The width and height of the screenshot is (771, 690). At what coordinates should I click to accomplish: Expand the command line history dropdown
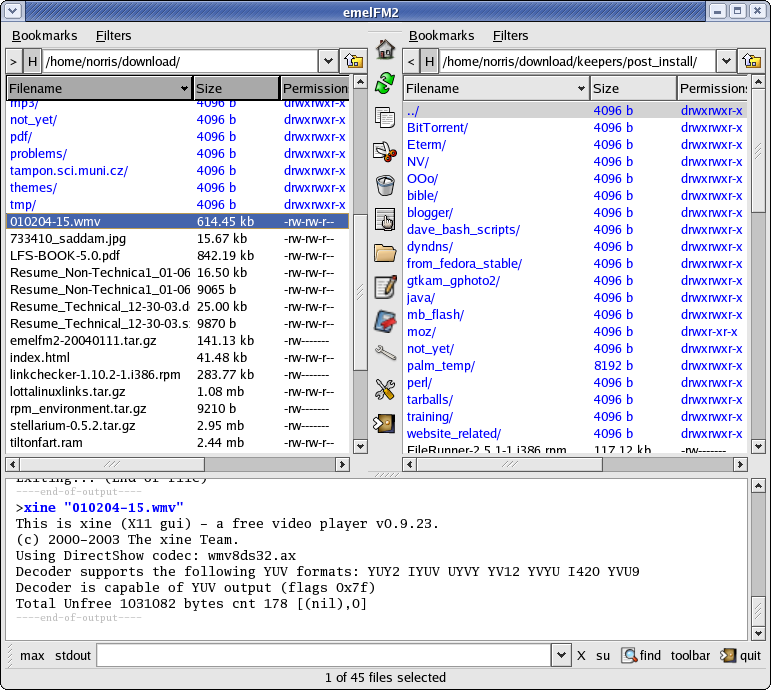coord(561,656)
